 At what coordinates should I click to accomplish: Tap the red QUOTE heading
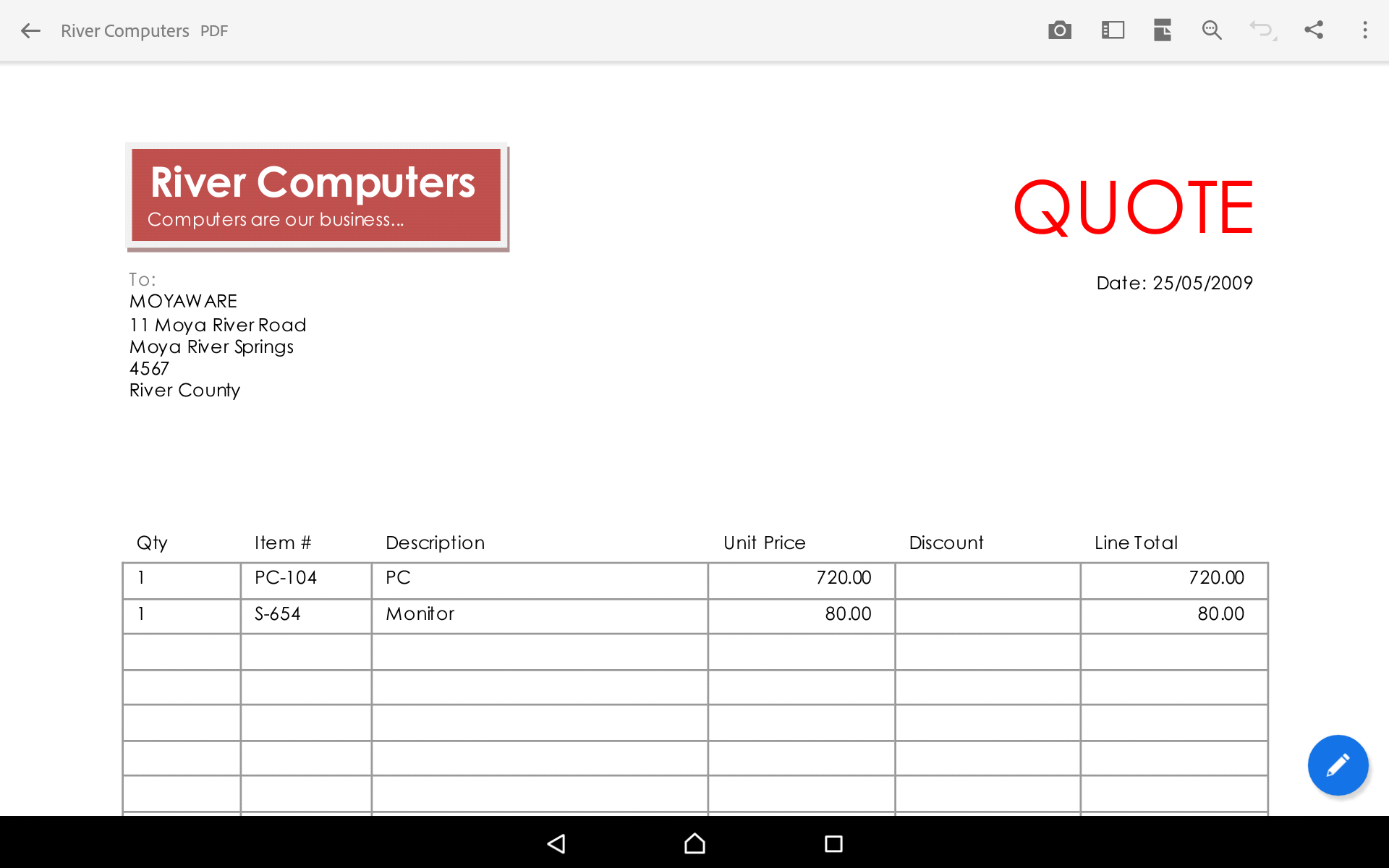(x=1133, y=208)
